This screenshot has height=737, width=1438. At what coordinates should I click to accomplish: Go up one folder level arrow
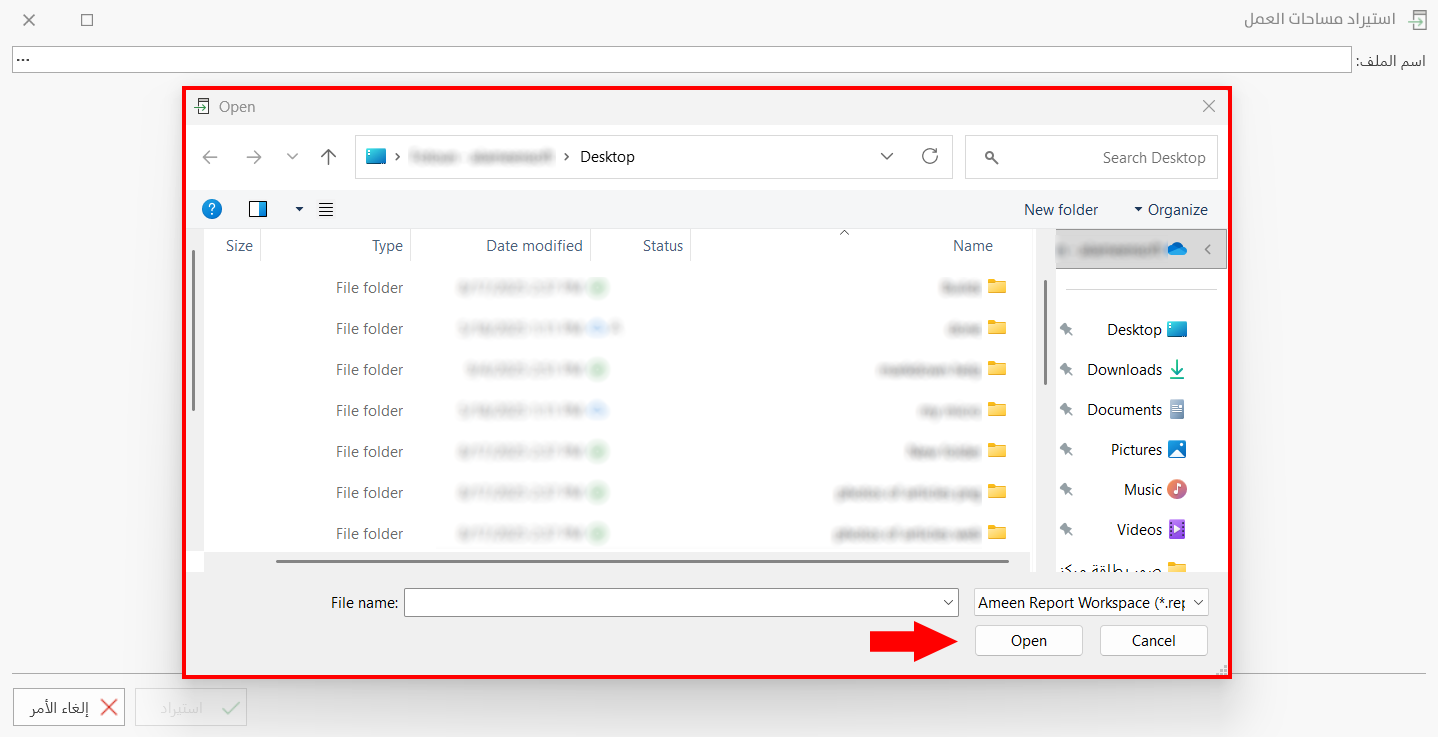coord(328,157)
